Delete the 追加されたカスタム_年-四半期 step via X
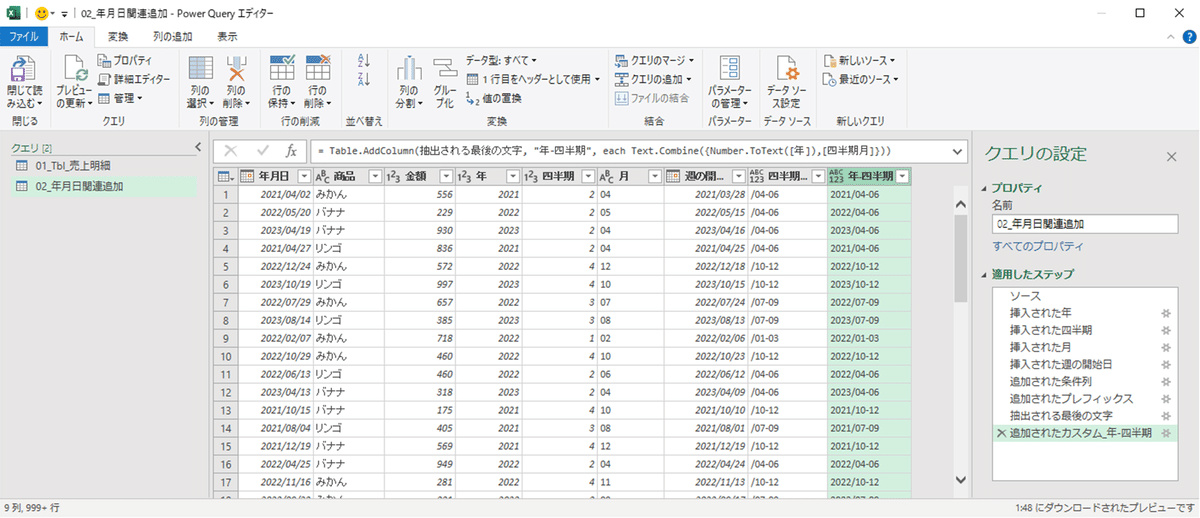Screen dimensions: 1200x518 (x=1000, y=433)
